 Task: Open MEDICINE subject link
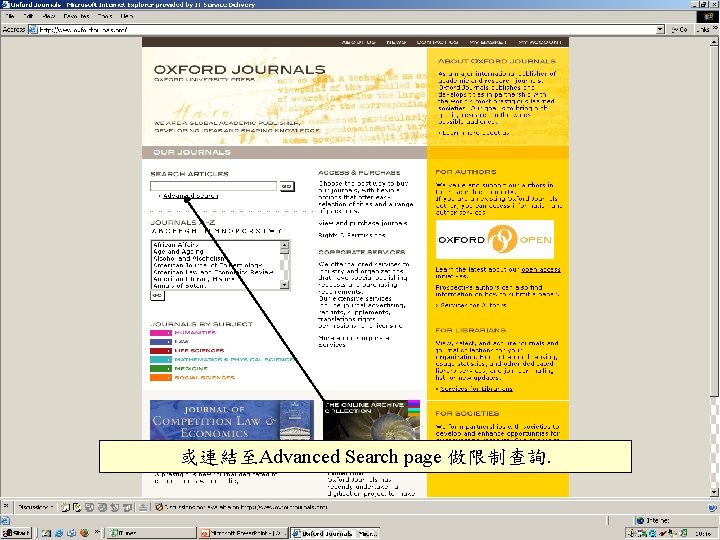click(191, 369)
